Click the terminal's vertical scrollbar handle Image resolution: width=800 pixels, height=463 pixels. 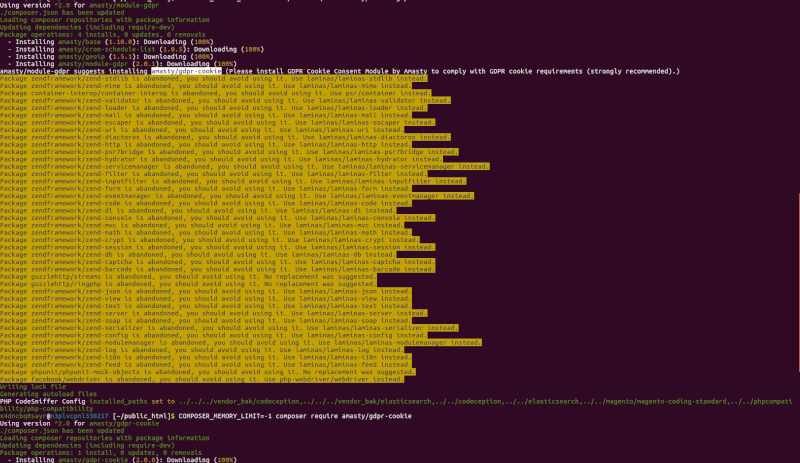[x=798, y=282]
